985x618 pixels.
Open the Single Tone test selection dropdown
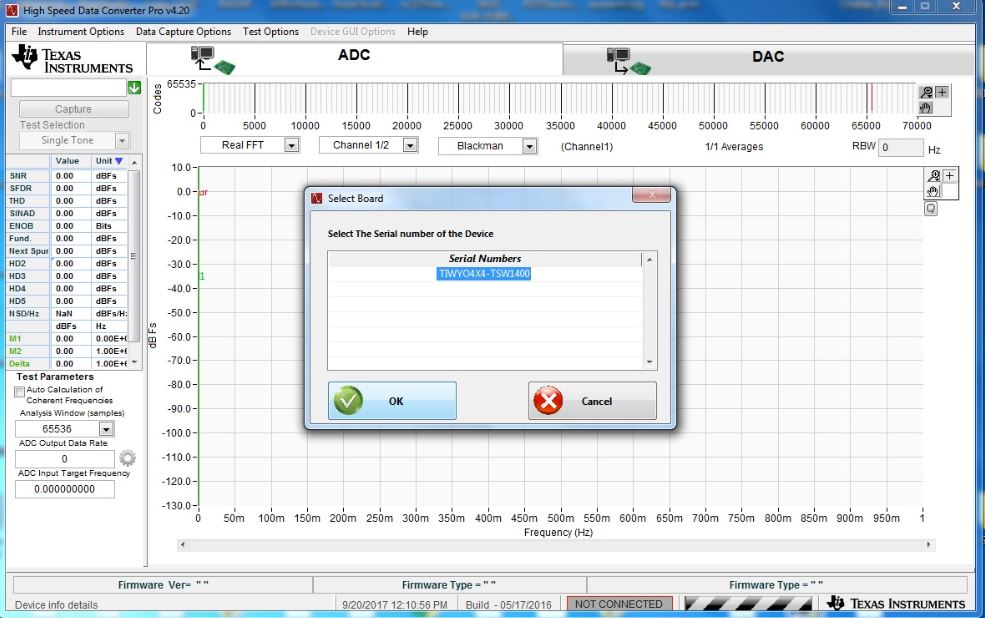point(122,141)
